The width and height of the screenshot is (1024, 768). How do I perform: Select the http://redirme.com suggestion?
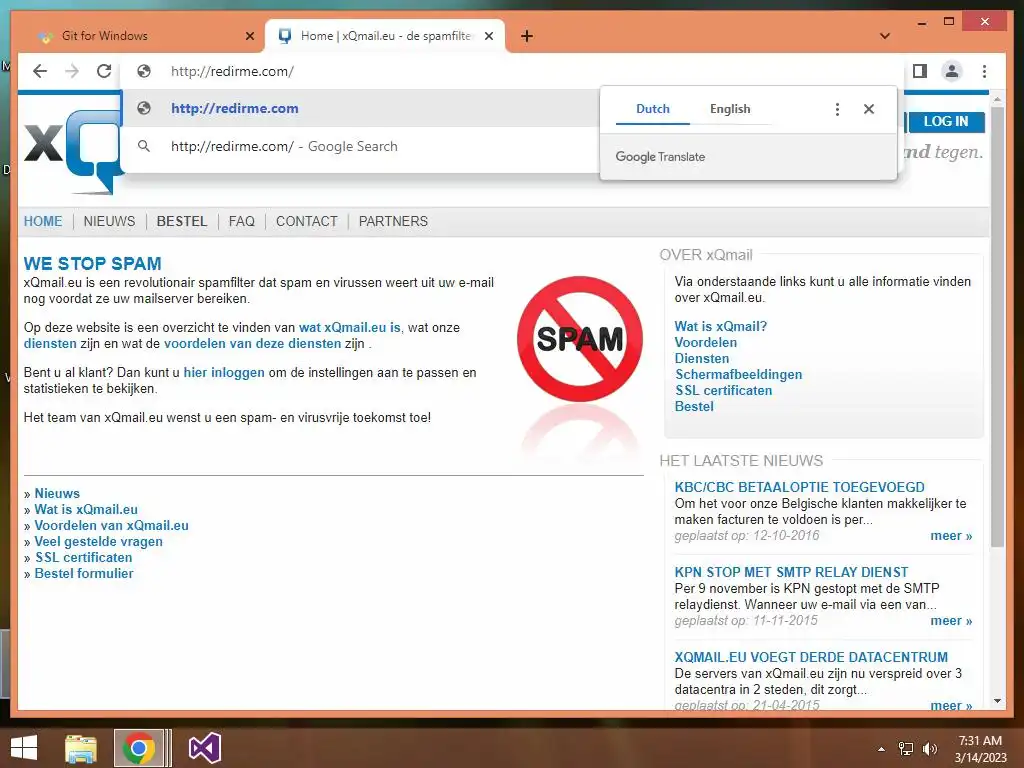[x=360, y=108]
